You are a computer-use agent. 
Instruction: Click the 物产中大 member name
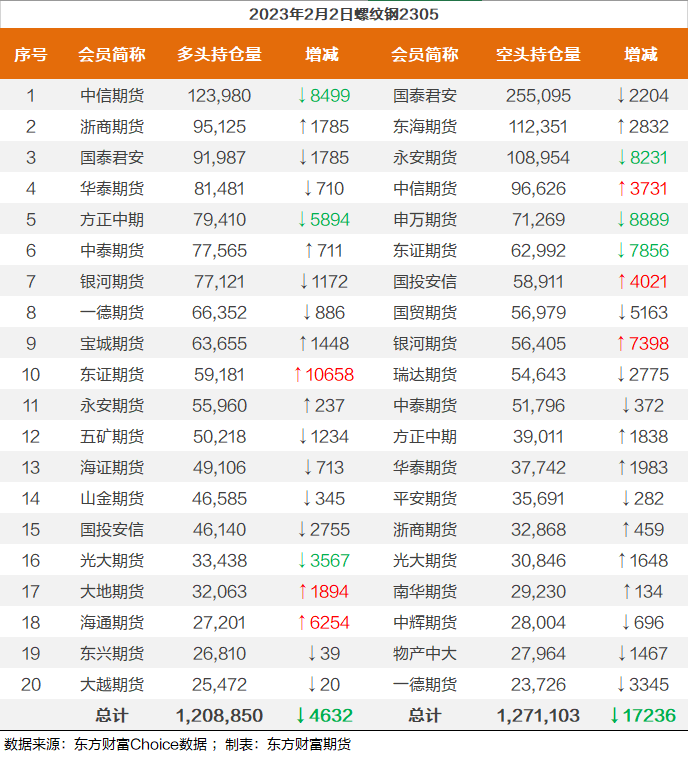425,654
